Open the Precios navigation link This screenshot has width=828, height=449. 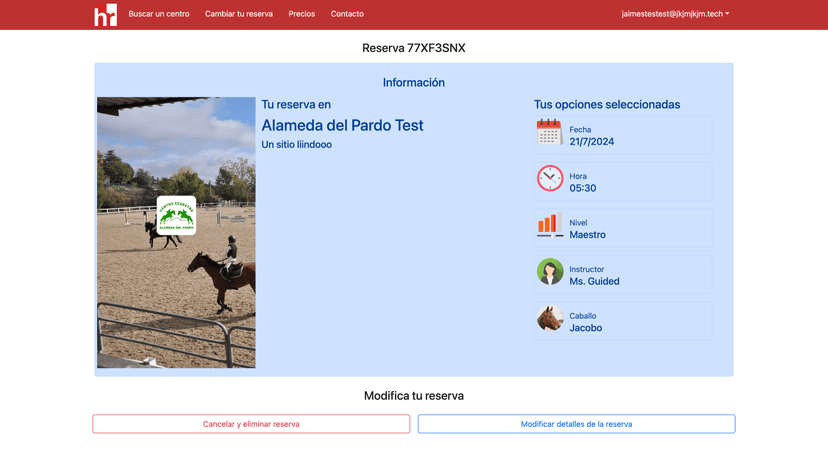(x=301, y=14)
